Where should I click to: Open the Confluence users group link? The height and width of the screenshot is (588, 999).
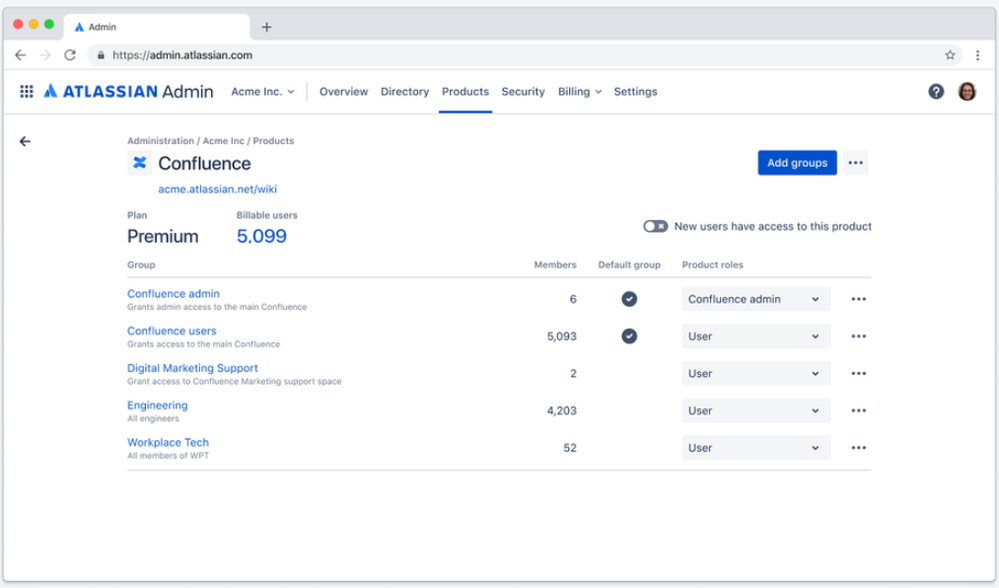click(171, 331)
